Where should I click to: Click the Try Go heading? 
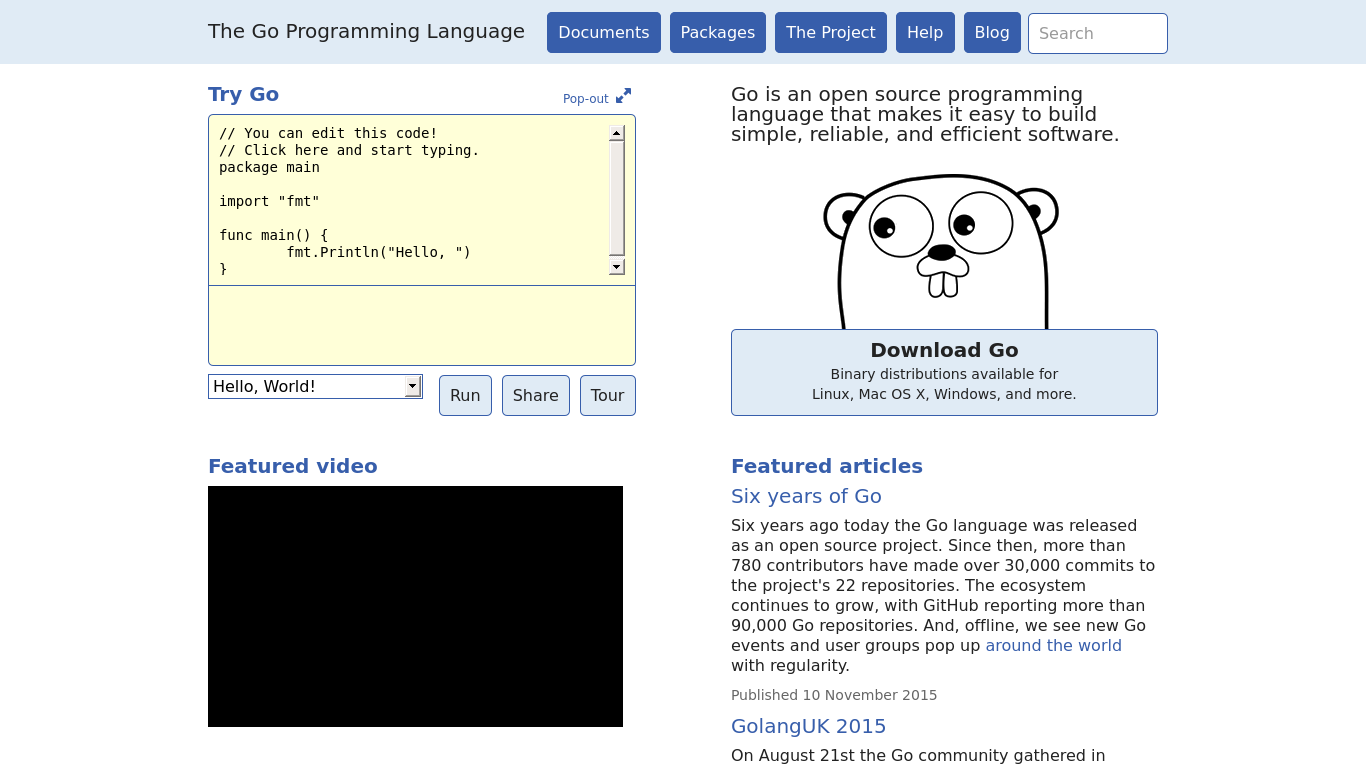(x=243, y=94)
